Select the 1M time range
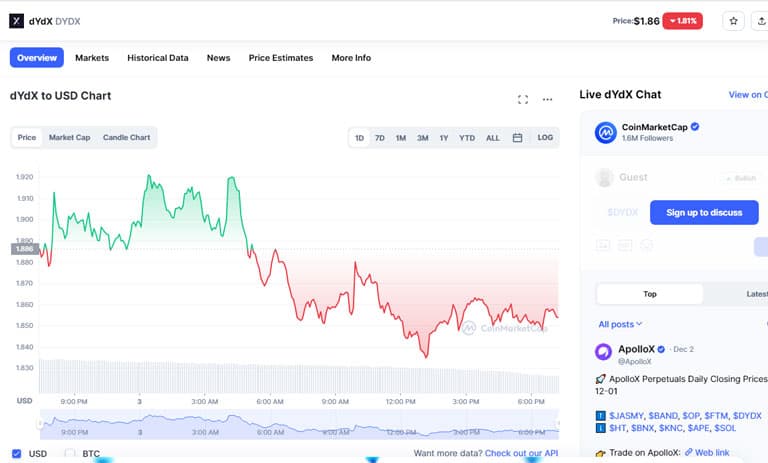Screen dimensions: 768x463 coord(401,138)
